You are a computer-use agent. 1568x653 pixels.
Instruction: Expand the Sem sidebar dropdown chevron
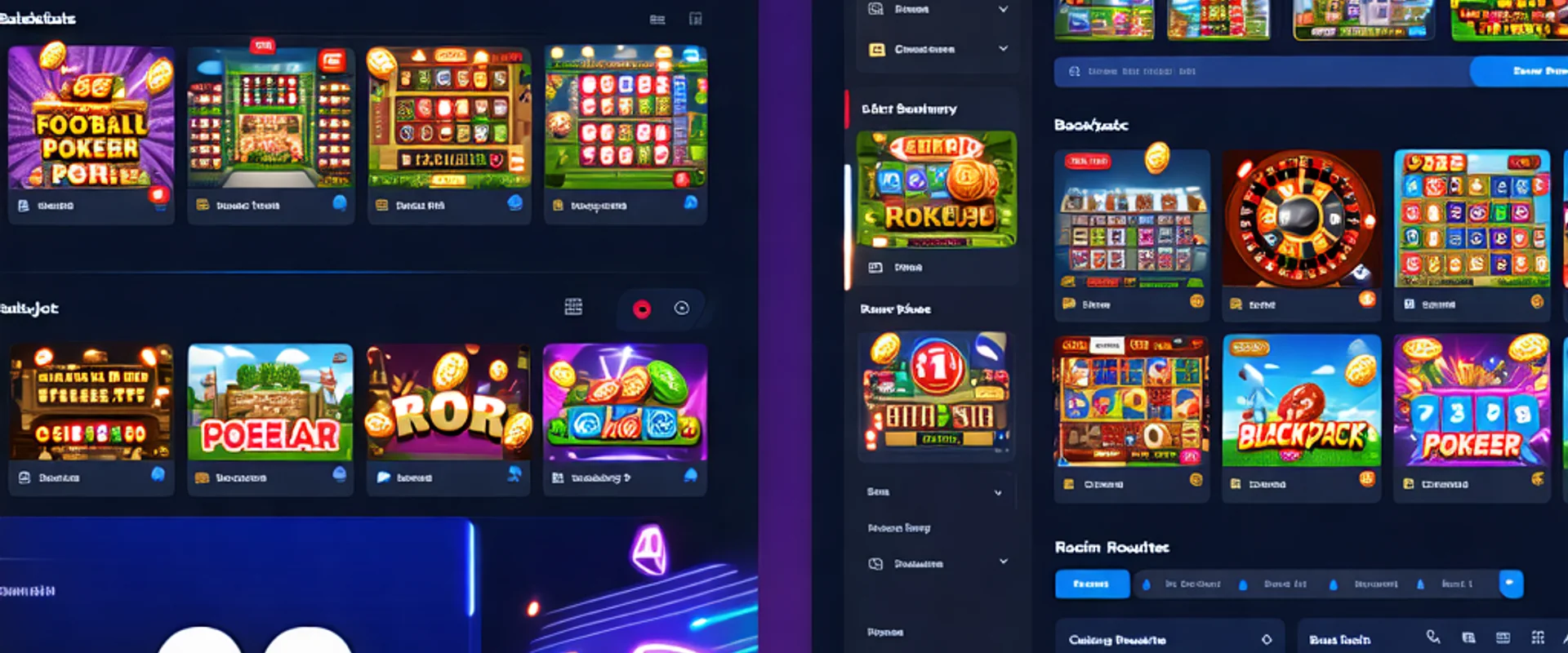click(x=998, y=492)
